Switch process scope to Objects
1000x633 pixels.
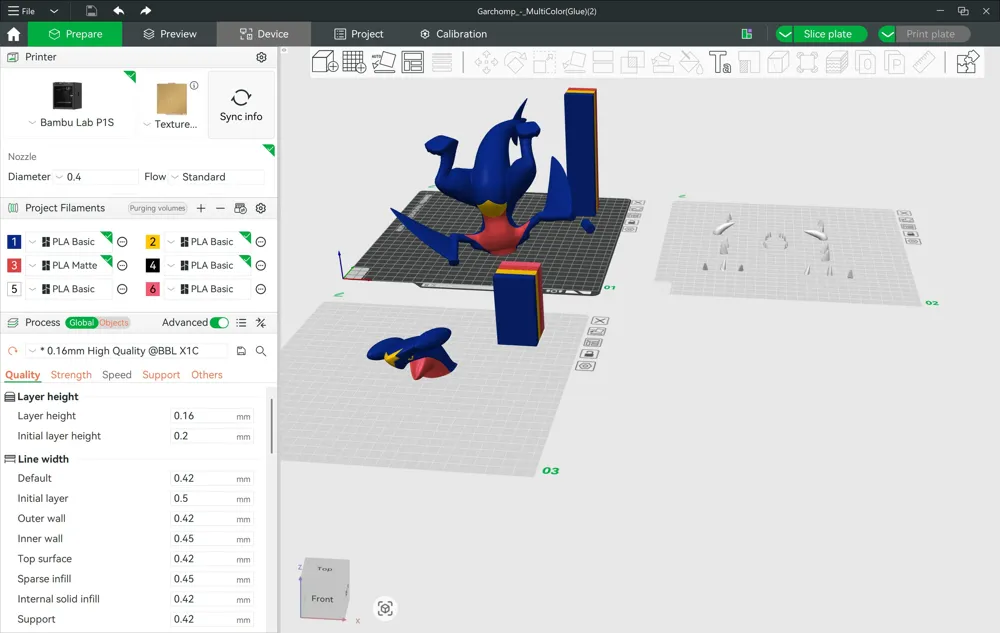pos(114,323)
